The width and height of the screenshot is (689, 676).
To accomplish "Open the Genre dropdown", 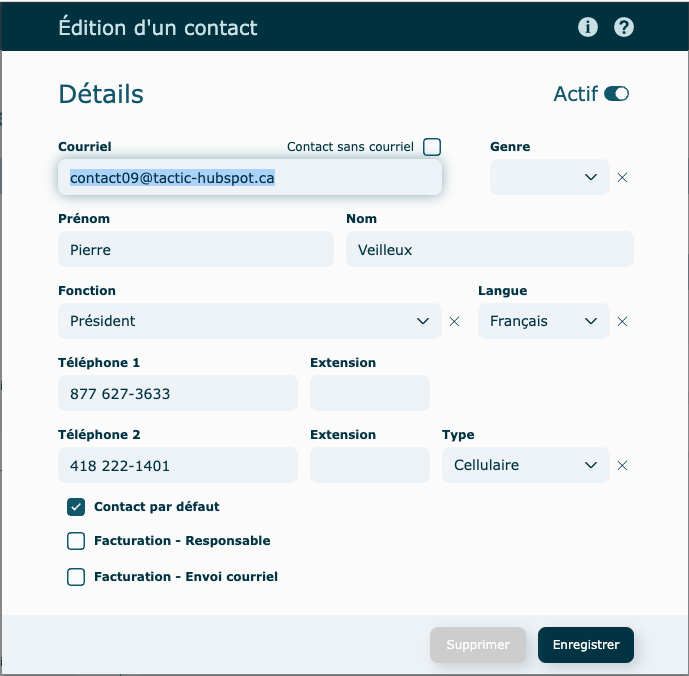I will click(549, 177).
